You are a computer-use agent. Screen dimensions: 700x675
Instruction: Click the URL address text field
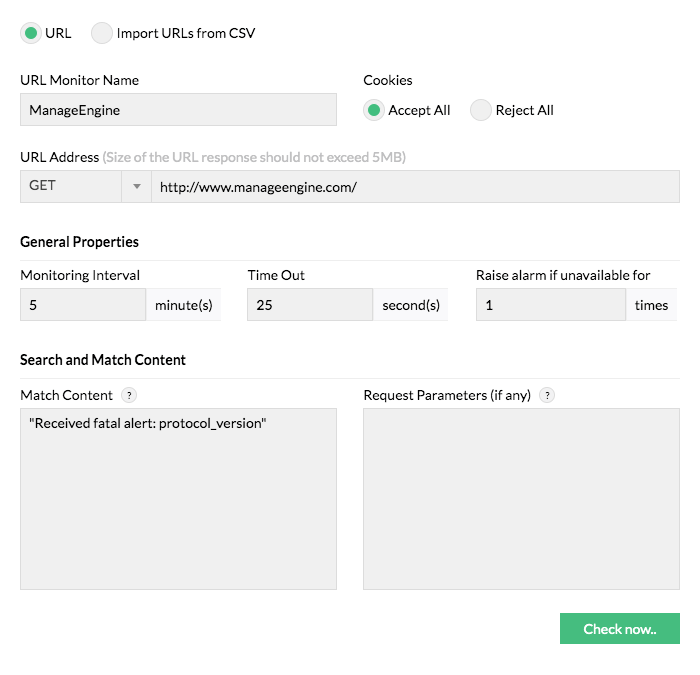(415, 186)
